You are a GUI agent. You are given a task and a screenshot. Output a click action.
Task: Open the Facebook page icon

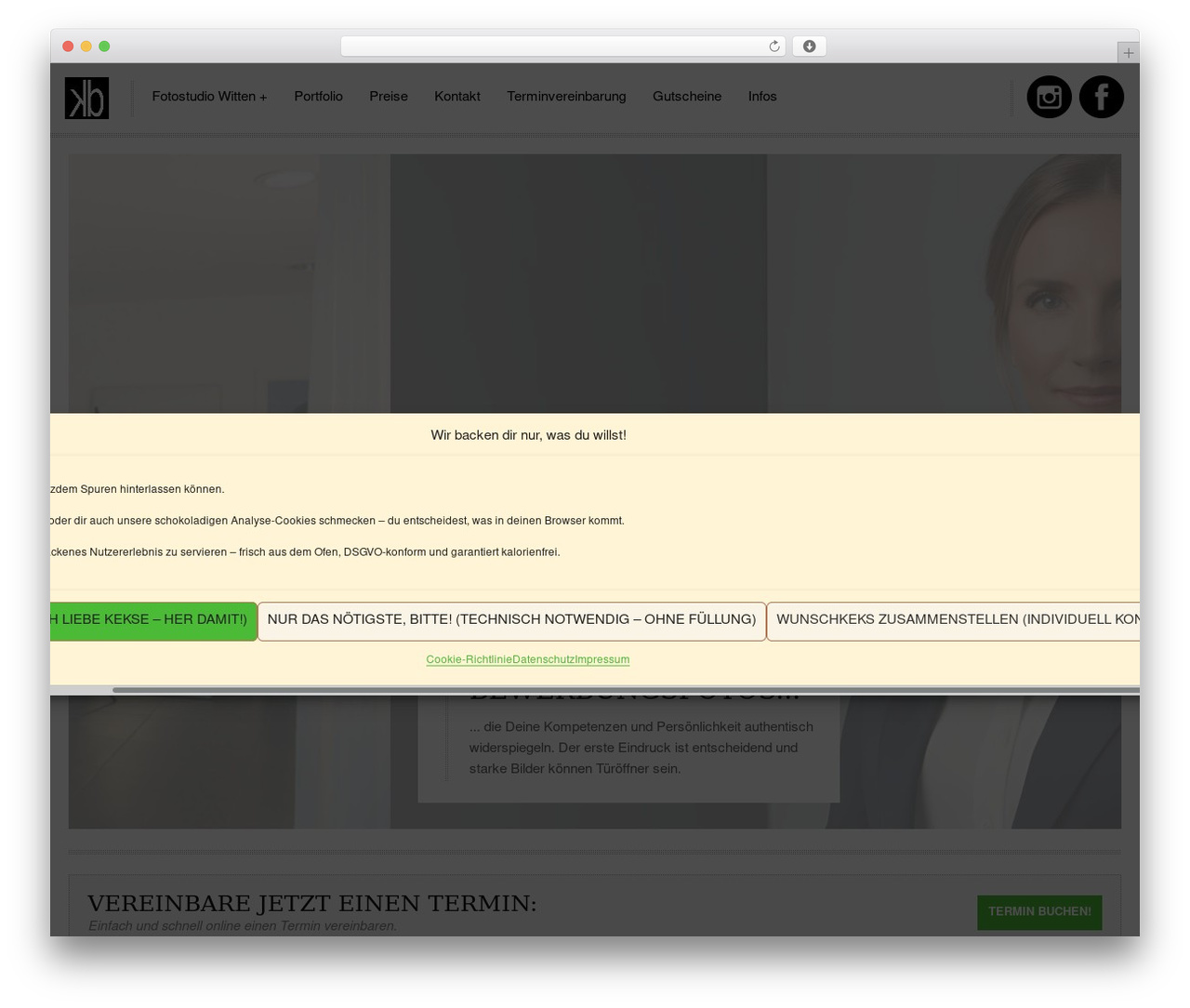1102,97
